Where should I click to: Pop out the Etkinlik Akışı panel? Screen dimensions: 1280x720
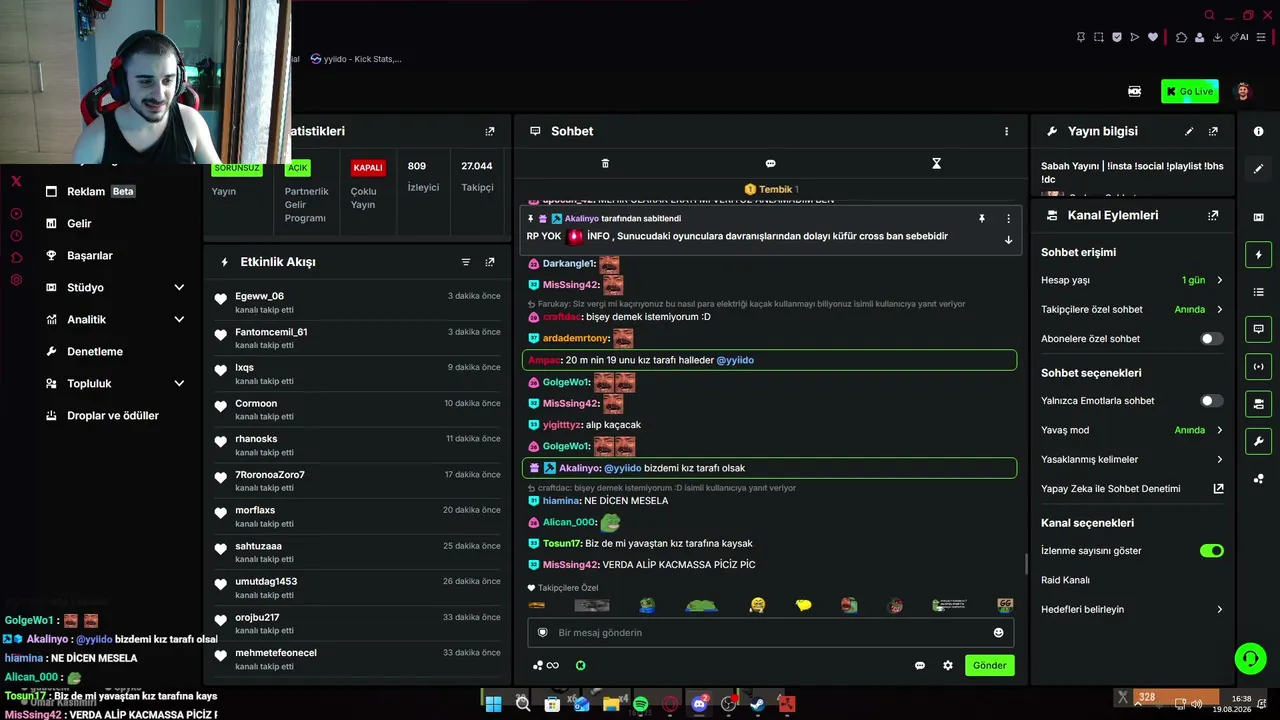[490, 262]
